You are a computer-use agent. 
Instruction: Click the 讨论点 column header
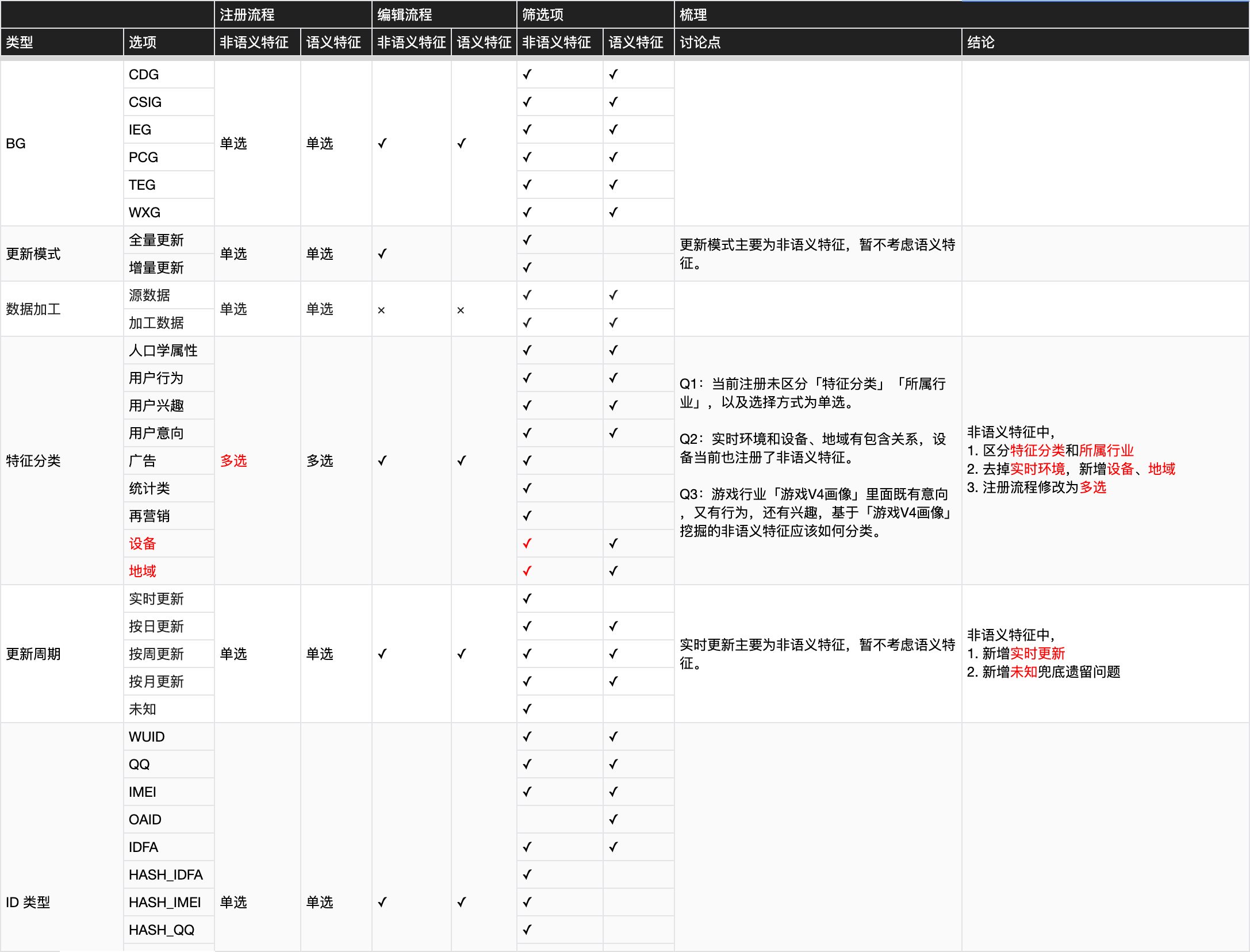coord(818,42)
